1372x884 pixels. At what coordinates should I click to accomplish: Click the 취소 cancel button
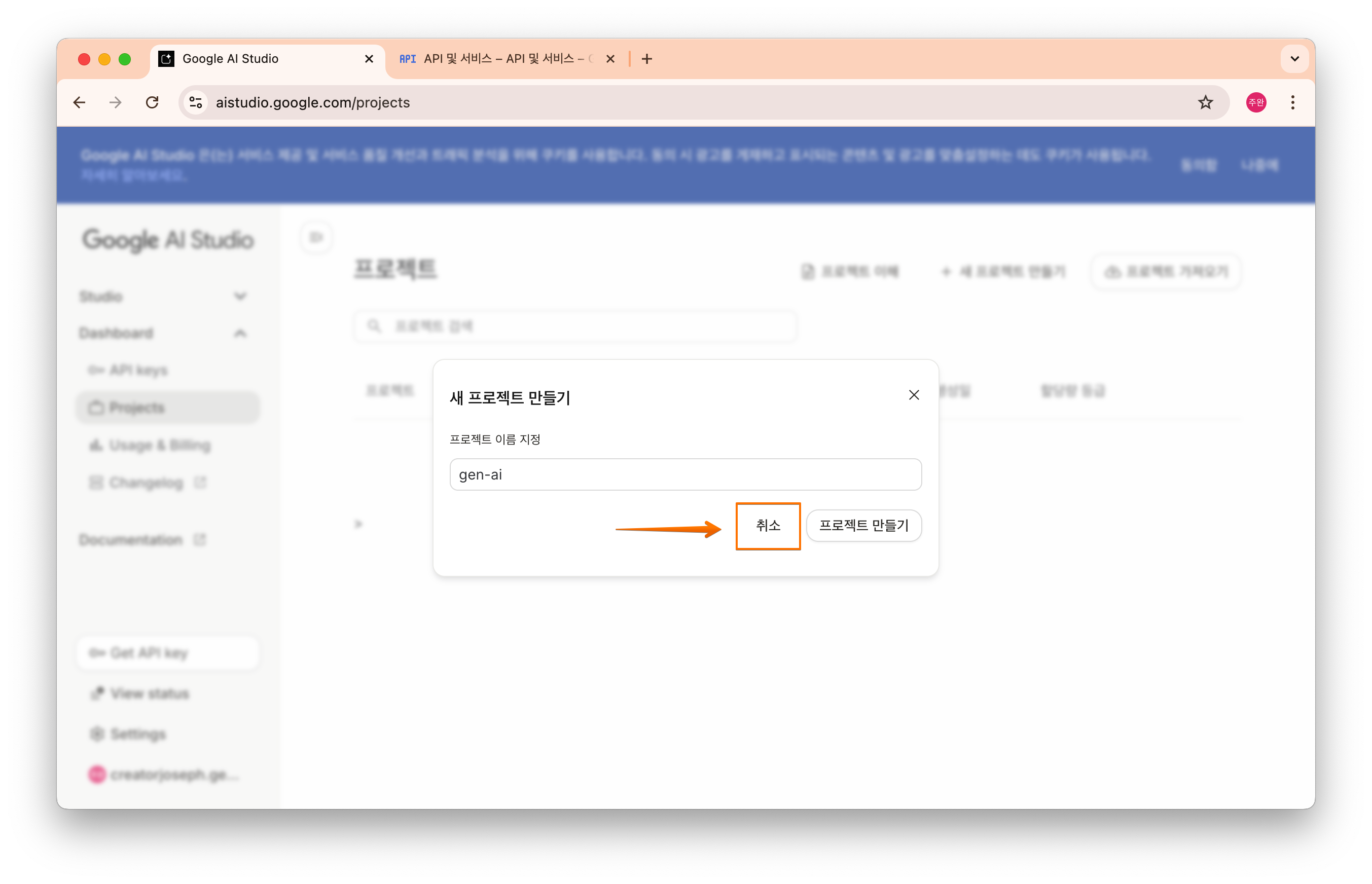(x=768, y=526)
